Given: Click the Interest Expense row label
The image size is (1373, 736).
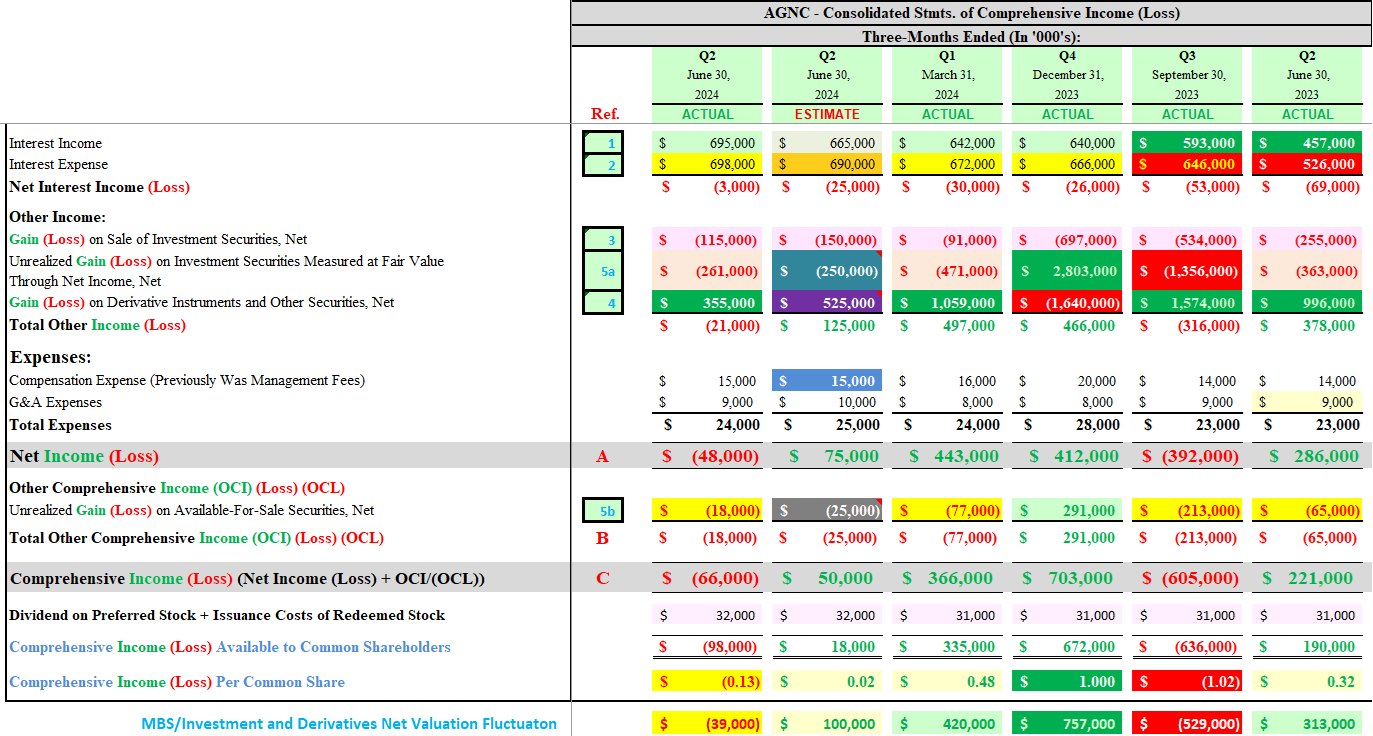Looking at the screenshot, I should pos(58,164).
